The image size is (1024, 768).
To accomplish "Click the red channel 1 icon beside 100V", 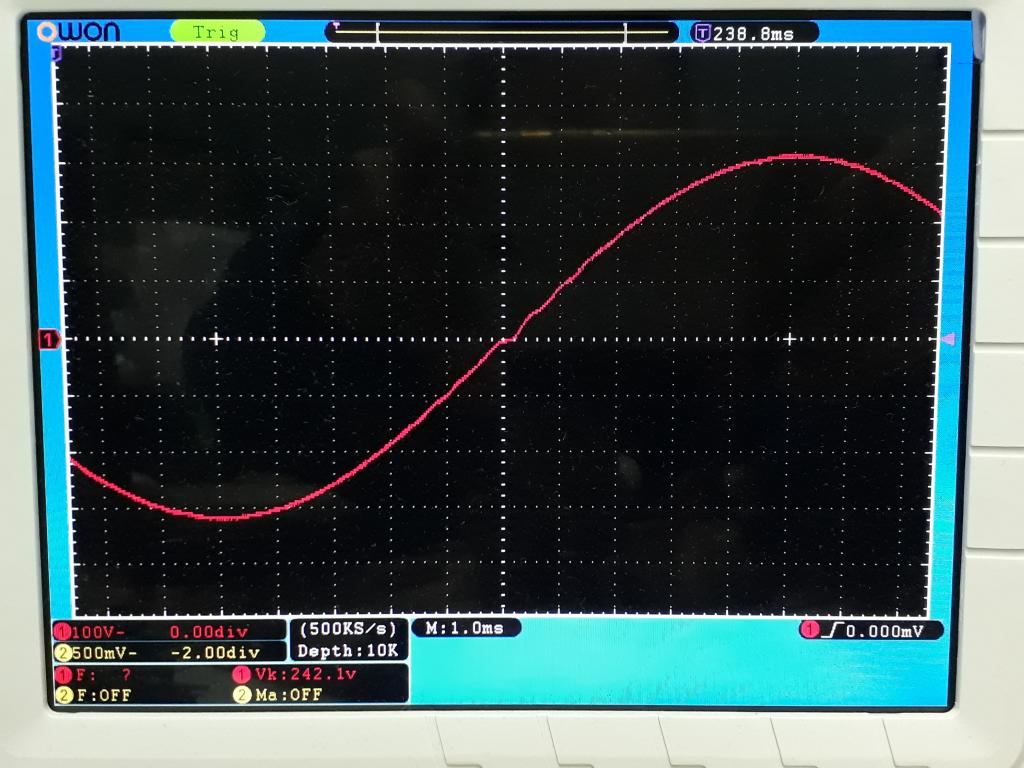I will pos(63,632).
